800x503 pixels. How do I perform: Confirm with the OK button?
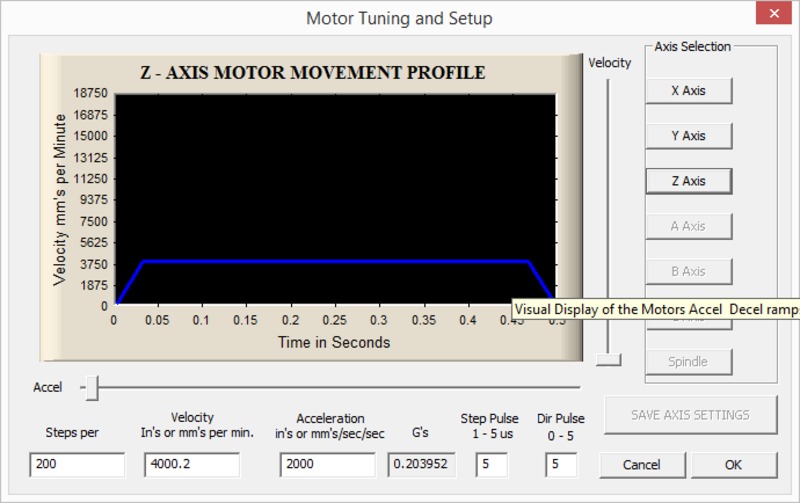tap(733, 465)
